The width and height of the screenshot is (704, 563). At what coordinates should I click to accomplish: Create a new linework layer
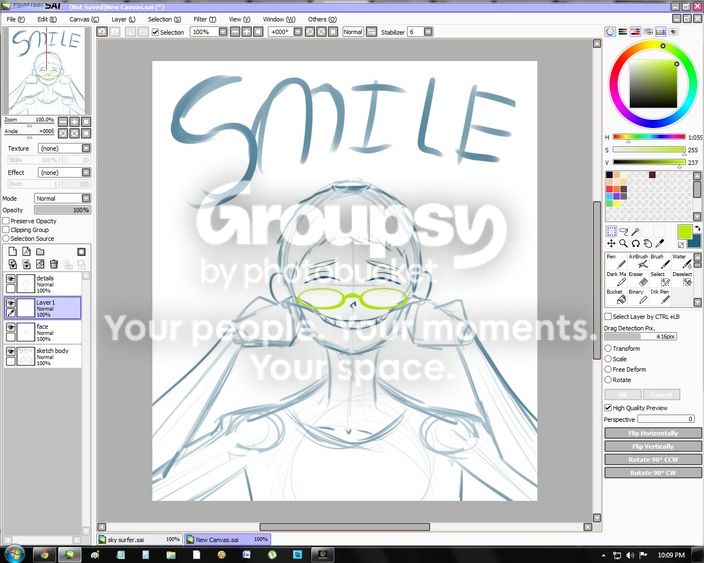click(x=26, y=251)
